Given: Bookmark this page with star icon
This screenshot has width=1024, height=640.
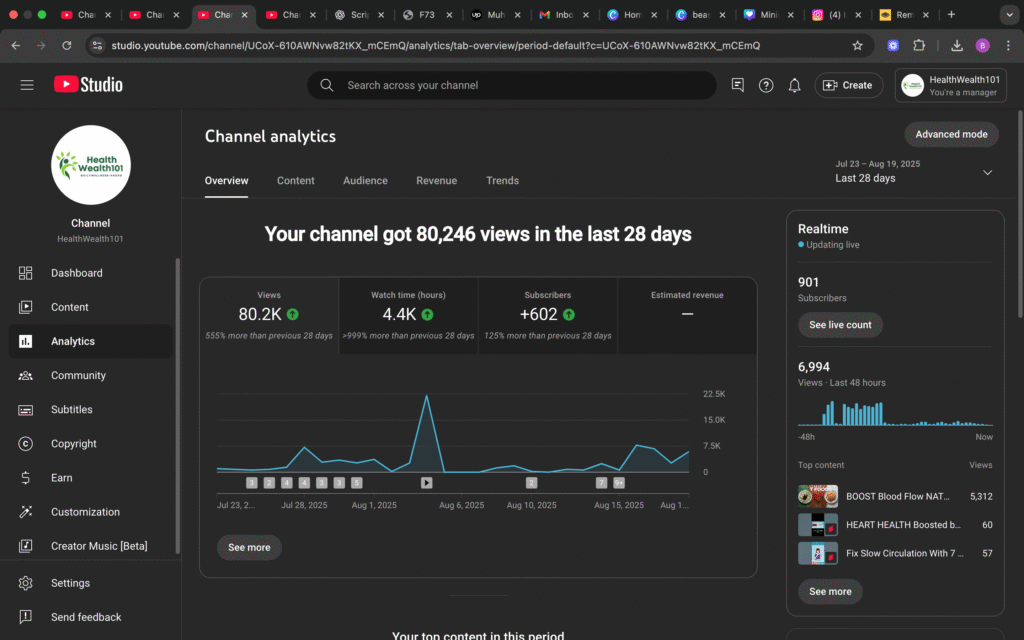Looking at the screenshot, I should [x=857, y=46].
